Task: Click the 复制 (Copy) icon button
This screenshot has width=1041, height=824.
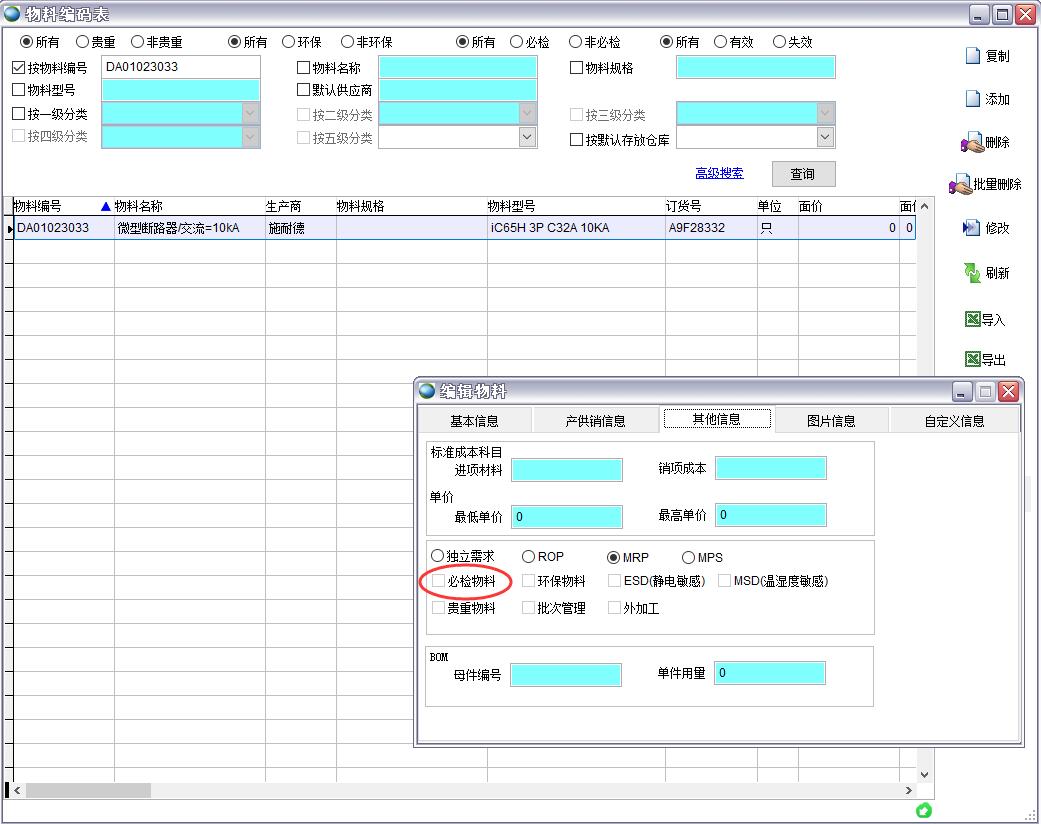Action: coord(972,56)
